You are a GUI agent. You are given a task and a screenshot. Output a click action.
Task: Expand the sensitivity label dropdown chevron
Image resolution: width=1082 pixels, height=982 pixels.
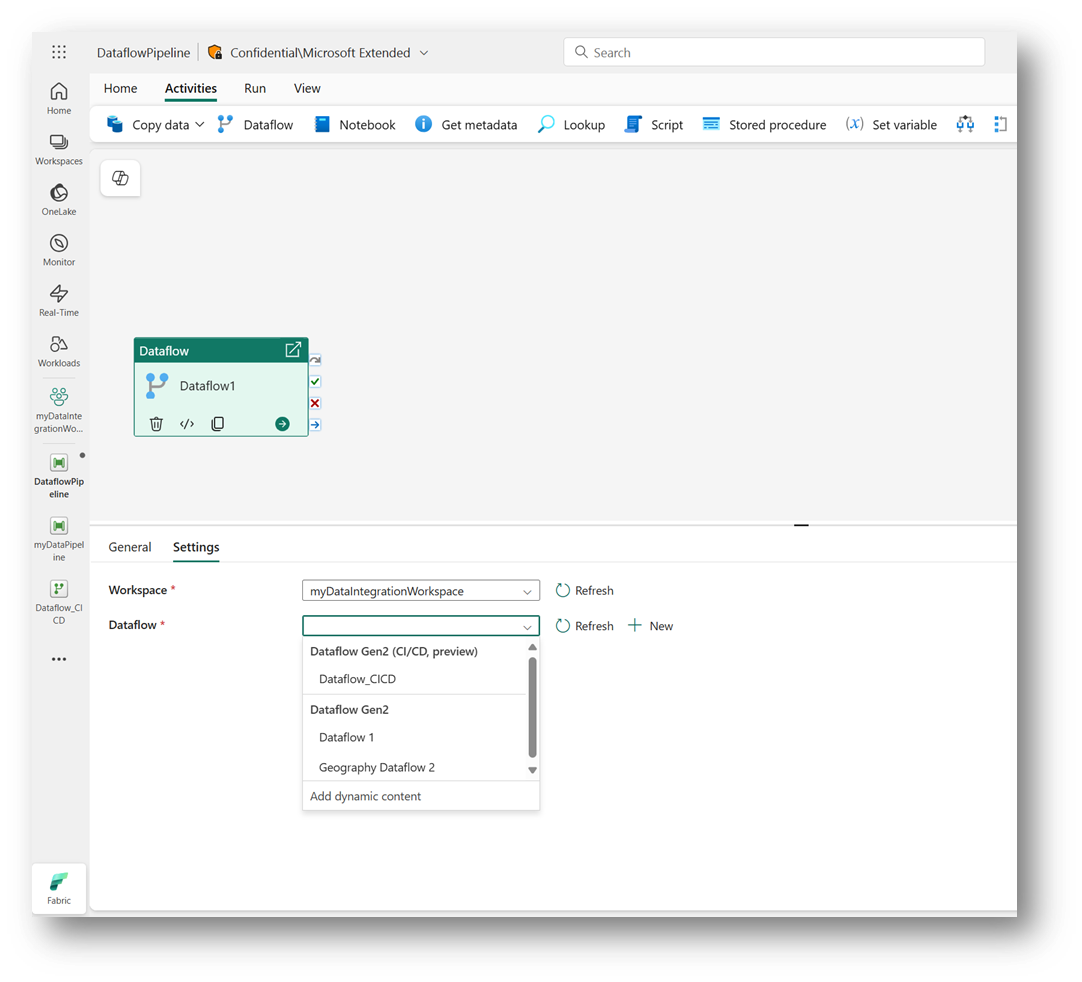click(x=424, y=53)
